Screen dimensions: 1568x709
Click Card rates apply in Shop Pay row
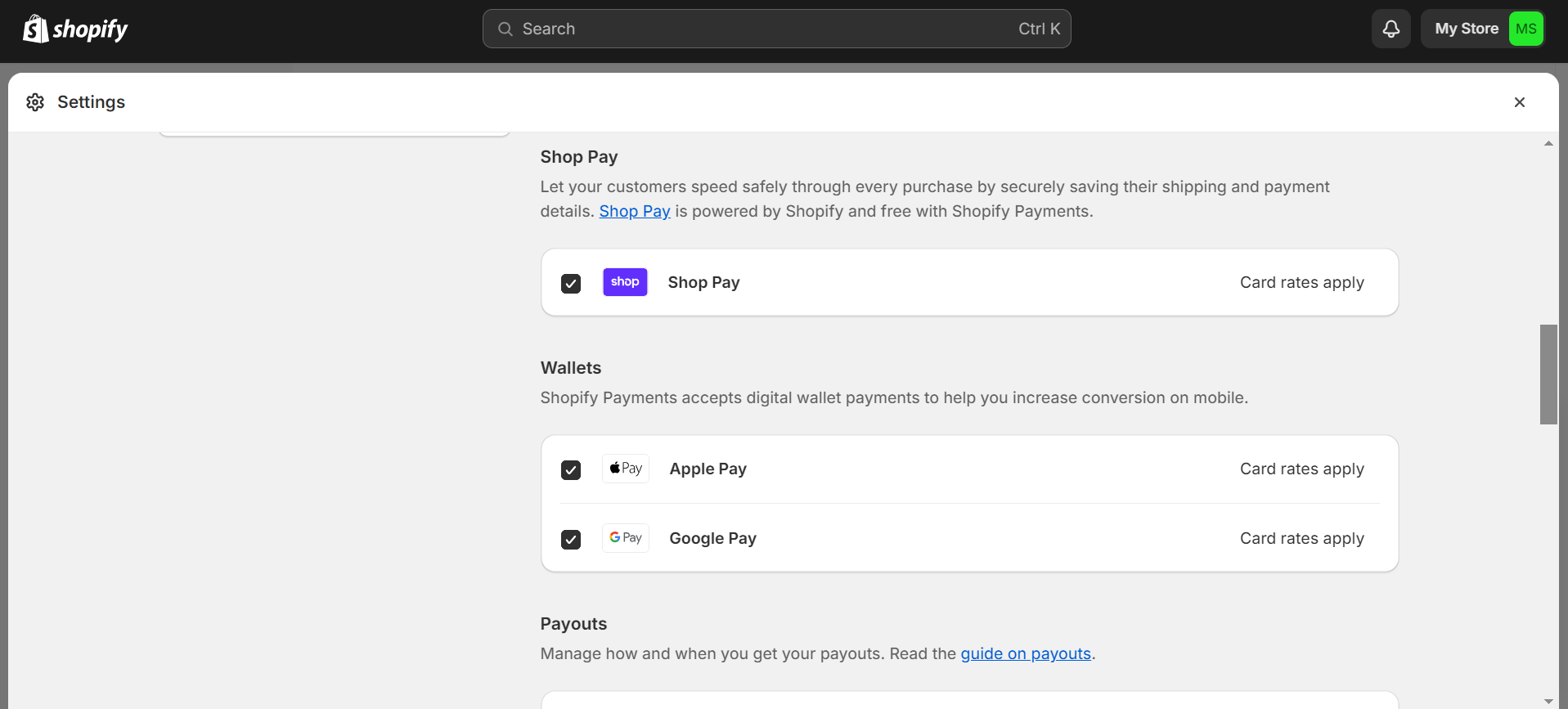pyautogui.click(x=1302, y=282)
